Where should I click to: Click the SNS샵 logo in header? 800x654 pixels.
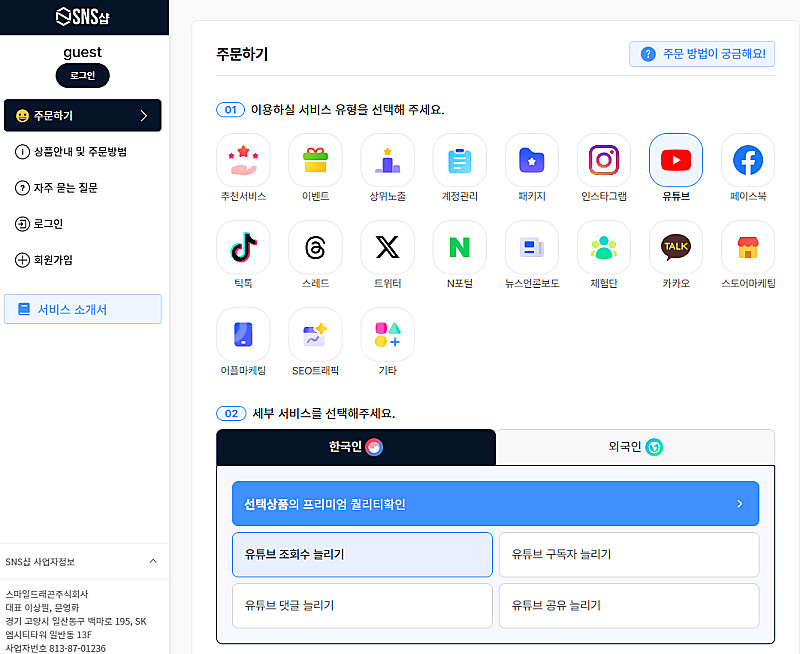point(83,17)
